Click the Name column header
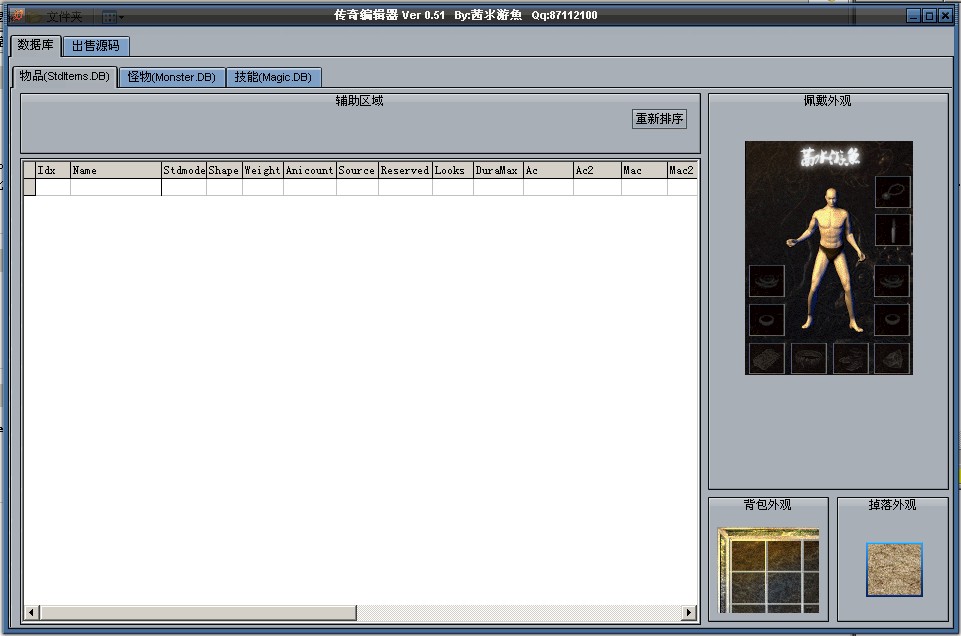The height and width of the screenshot is (636, 961). 115,170
